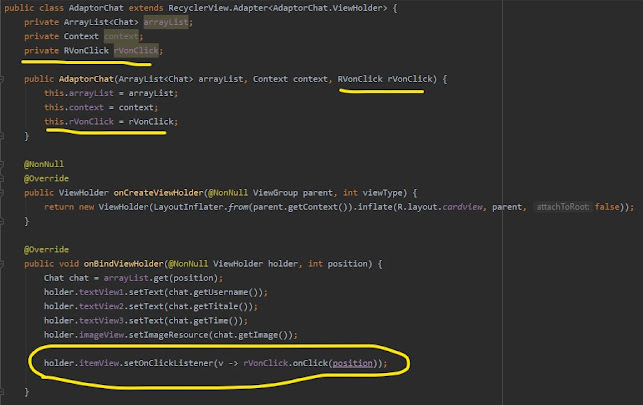Viewport: 643px width, 405px height.
Task: Click rVonClick field in private RVonClick declaration
Action: click(x=133, y=50)
